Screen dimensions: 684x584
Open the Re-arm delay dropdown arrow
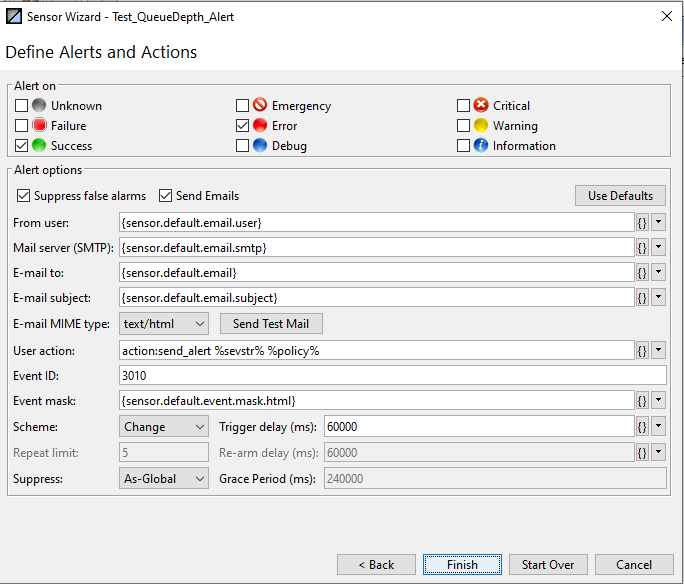coord(658,452)
